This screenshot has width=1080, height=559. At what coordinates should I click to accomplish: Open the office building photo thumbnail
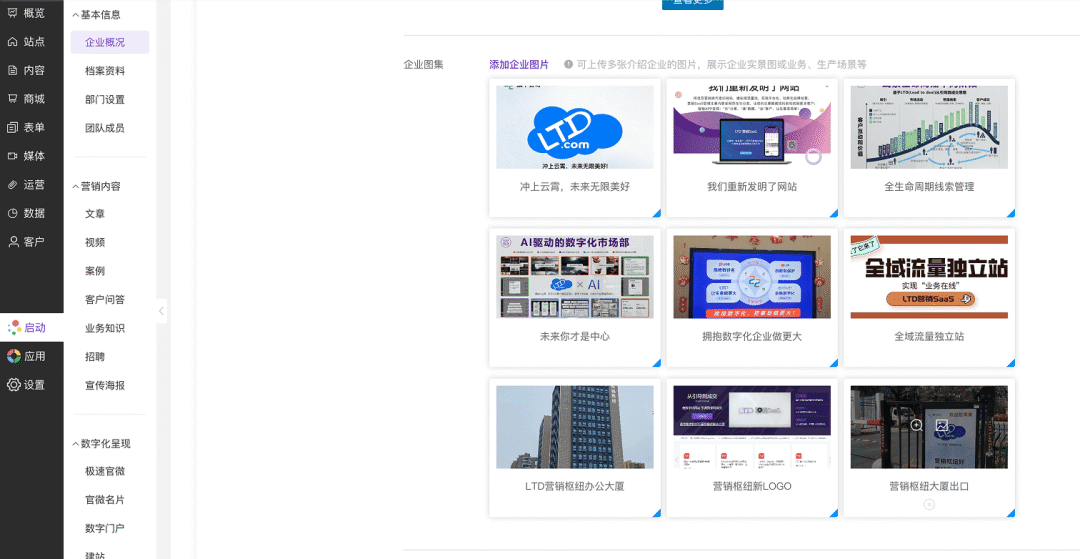[x=574, y=427]
